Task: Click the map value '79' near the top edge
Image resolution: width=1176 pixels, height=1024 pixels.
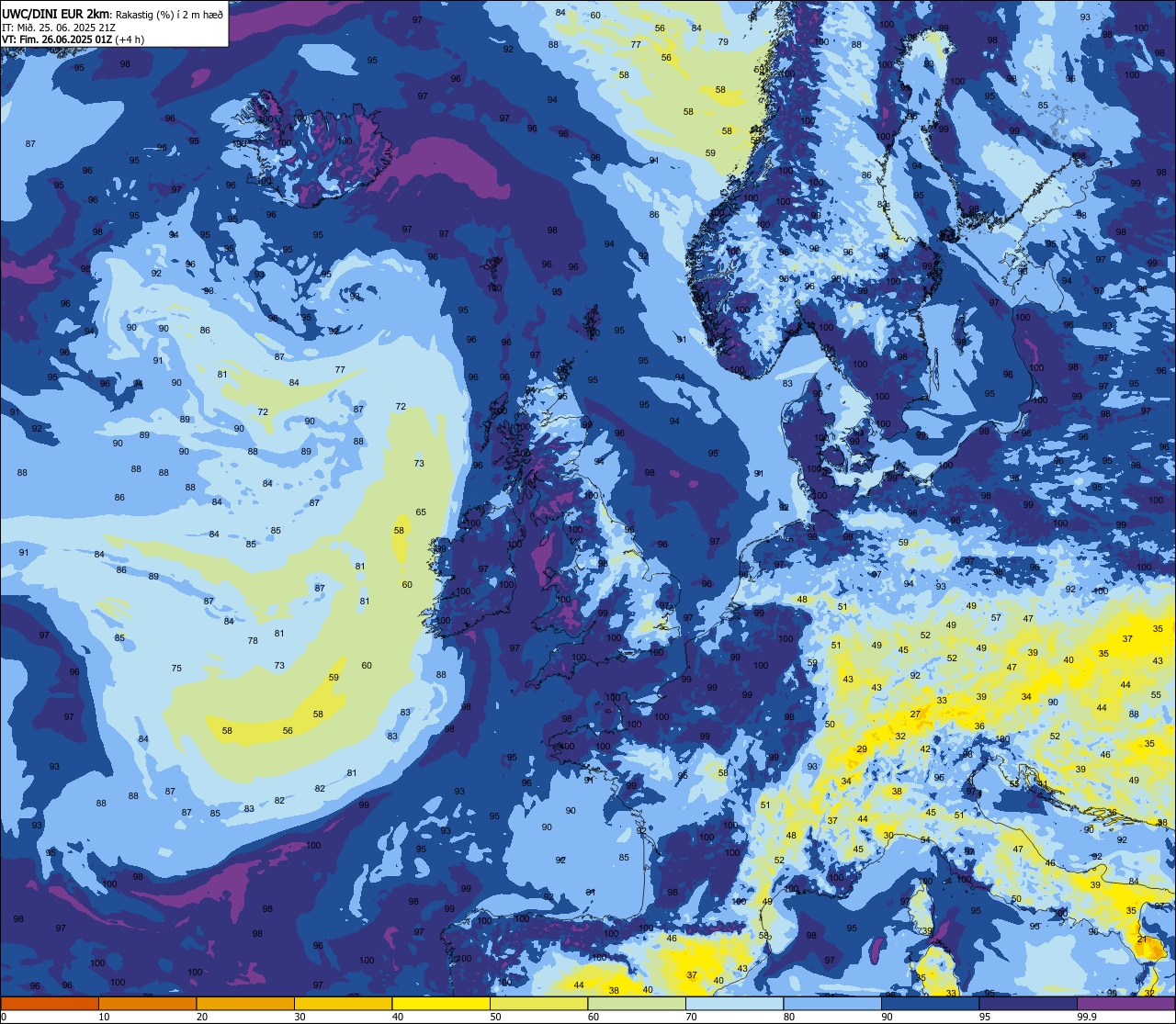Action: pyautogui.click(x=723, y=42)
